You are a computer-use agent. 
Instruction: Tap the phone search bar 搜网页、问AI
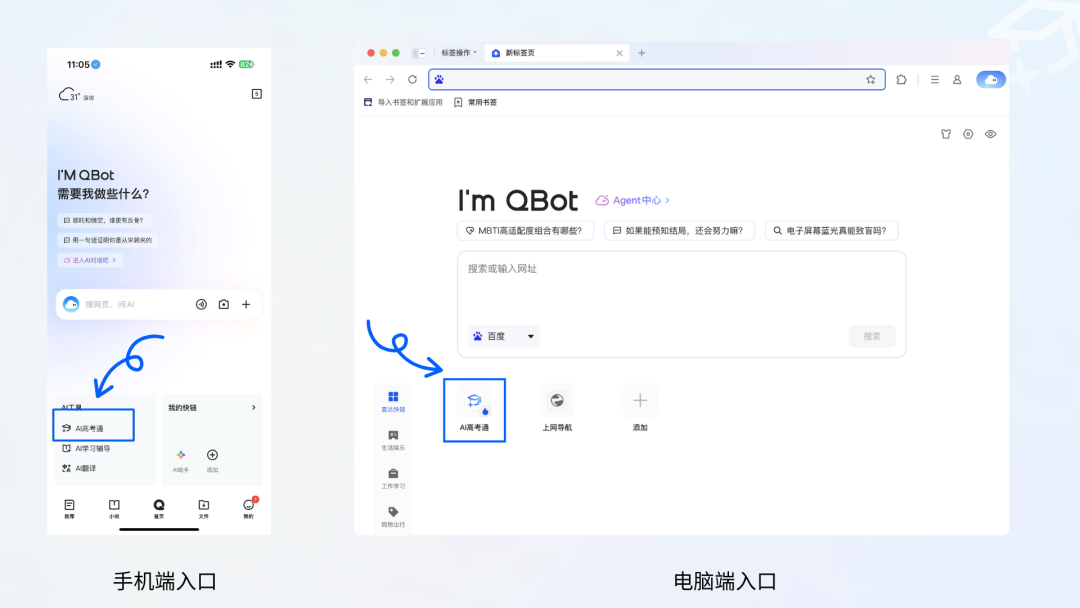(158, 304)
